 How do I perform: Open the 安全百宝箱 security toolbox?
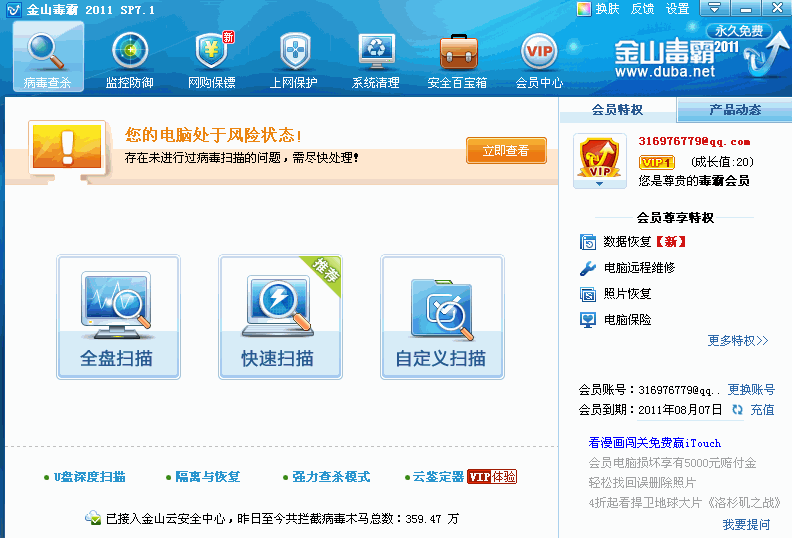[x=458, y=60]
